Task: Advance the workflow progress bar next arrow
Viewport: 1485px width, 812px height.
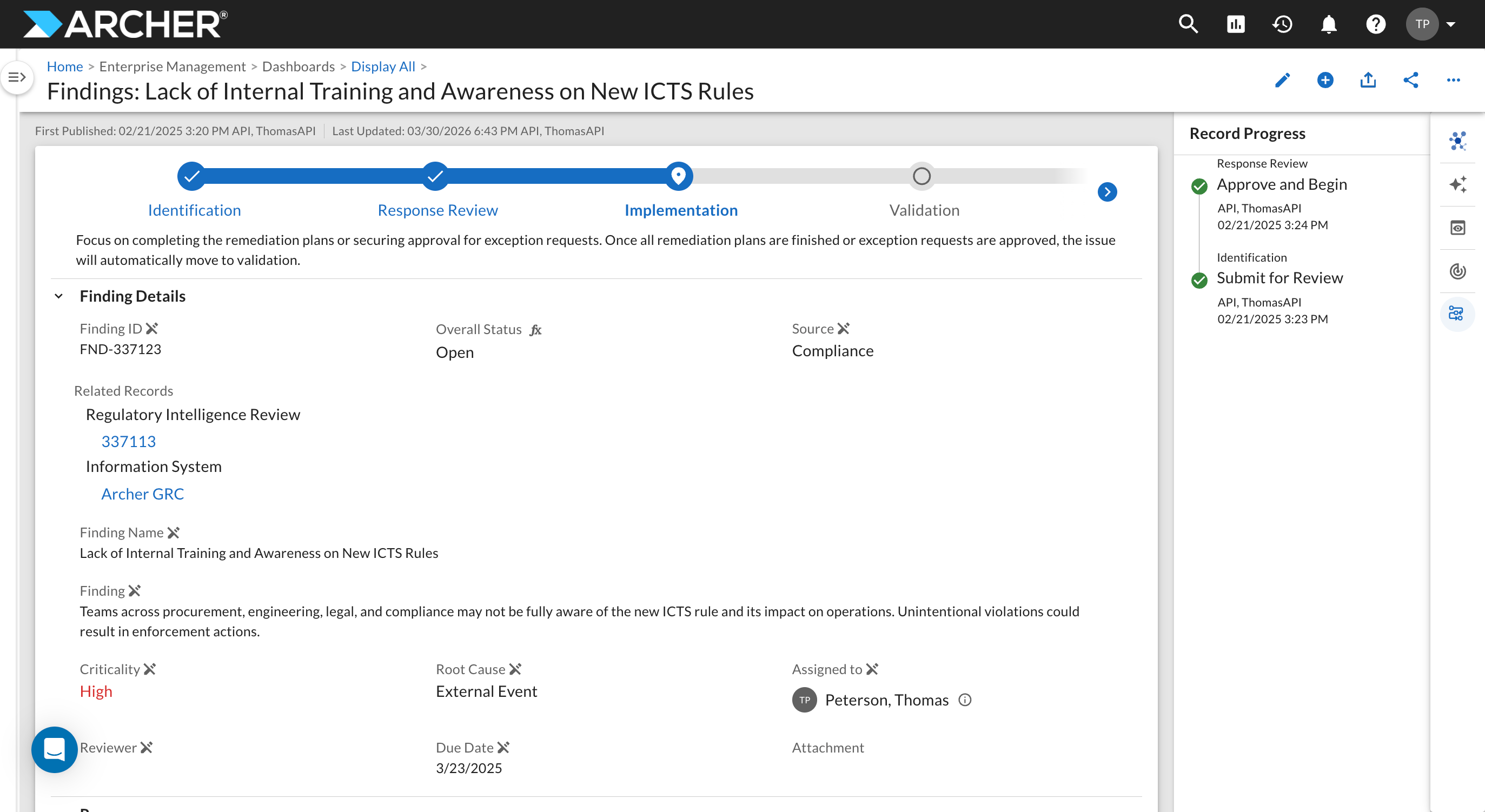Action: (1107, 192)
